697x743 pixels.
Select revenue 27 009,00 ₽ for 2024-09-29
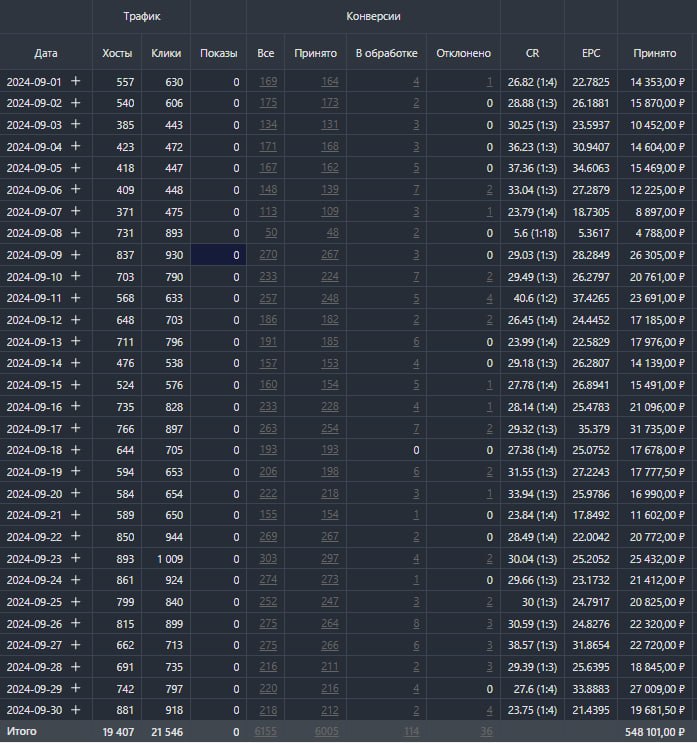click(657, 689)
